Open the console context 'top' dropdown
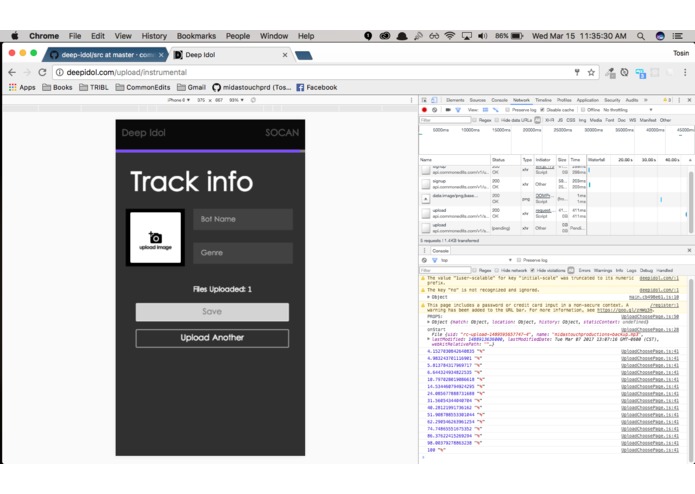Viewport: 695px width, 494px height. [x=476, y=260]
